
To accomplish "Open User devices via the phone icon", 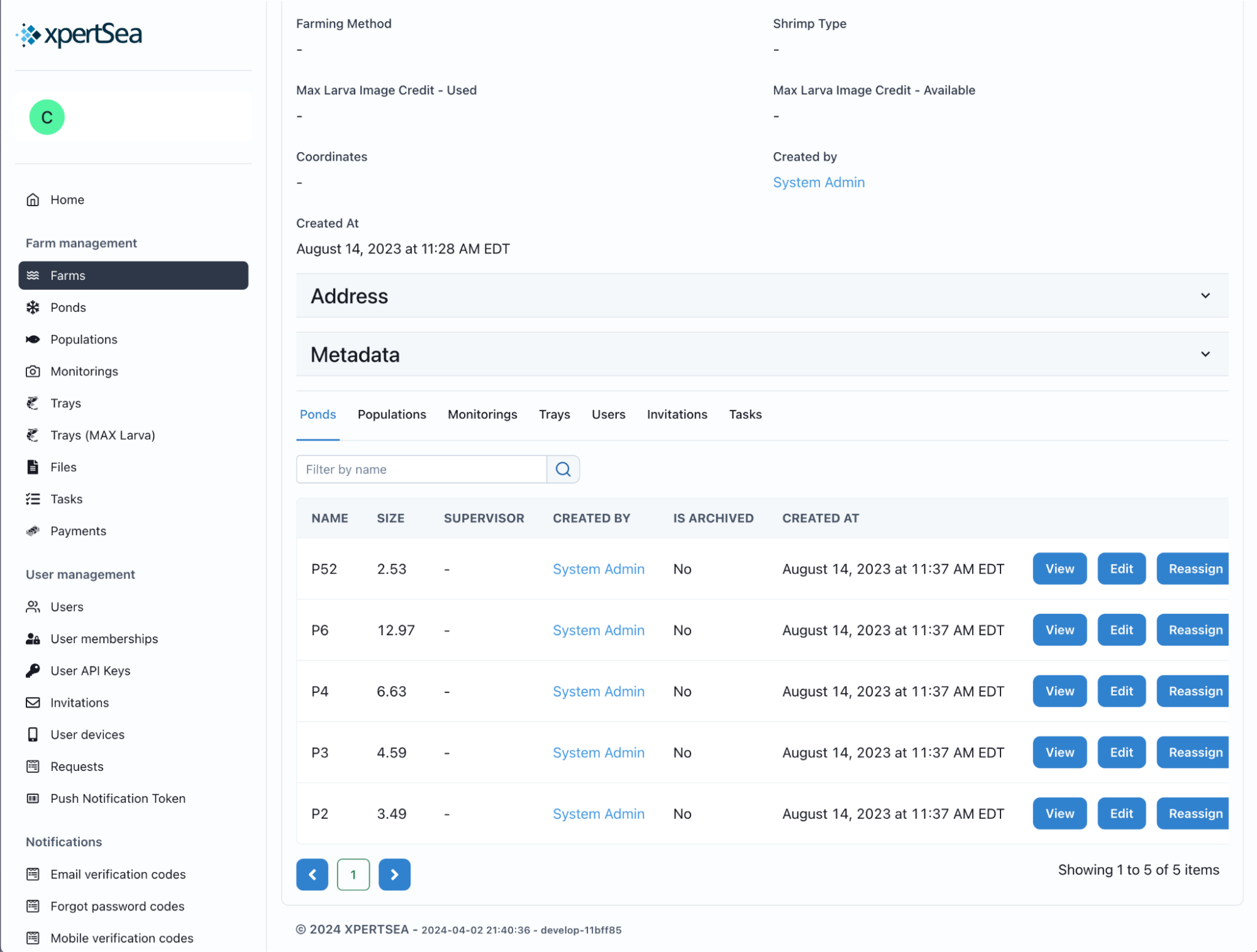I will pos(33,734).
